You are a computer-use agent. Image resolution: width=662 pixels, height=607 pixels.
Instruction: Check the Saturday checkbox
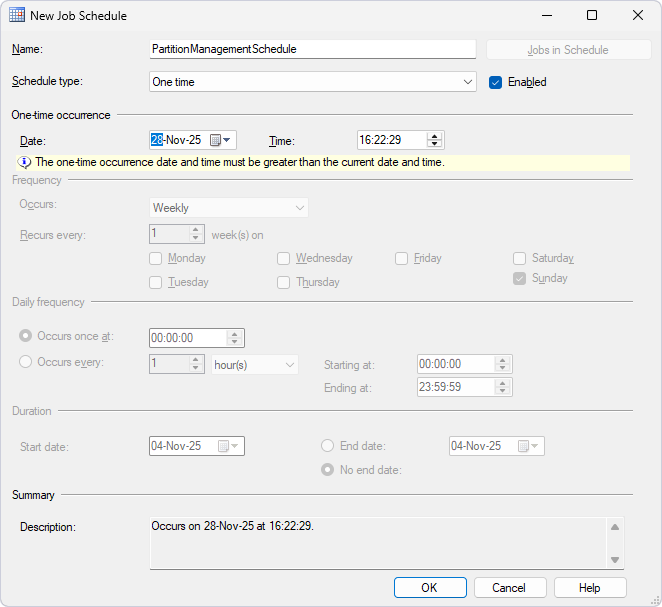(x=519, y=258)
